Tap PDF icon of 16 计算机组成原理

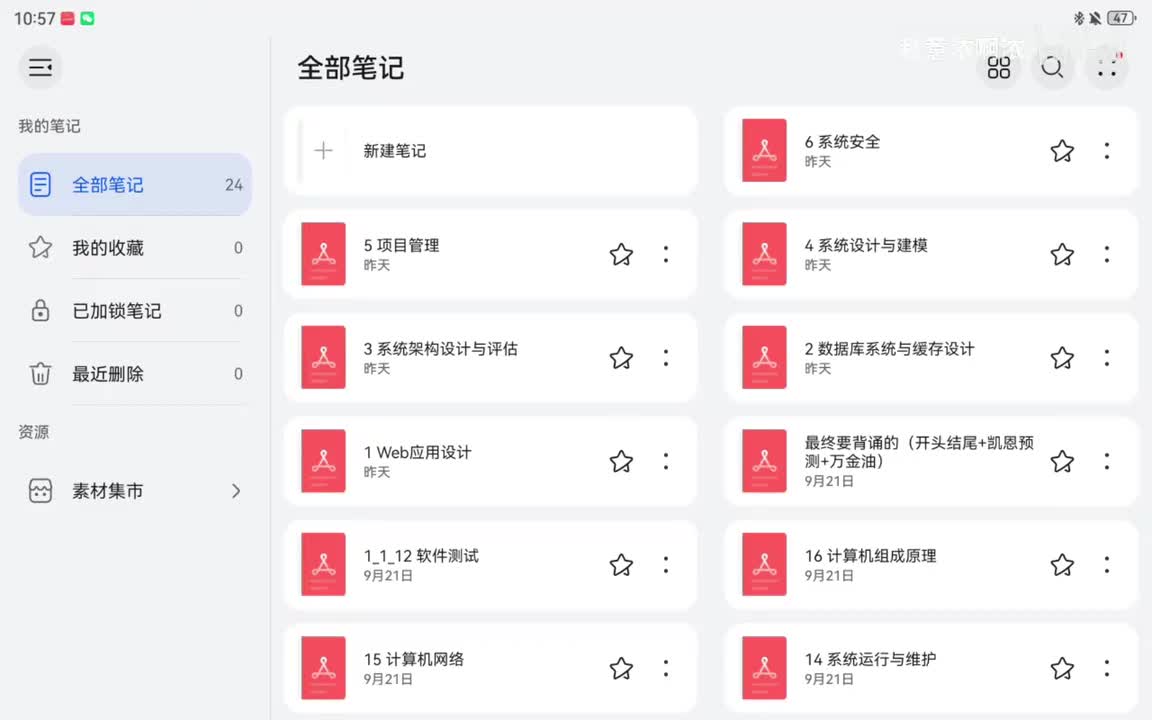[x=764, y=565]
